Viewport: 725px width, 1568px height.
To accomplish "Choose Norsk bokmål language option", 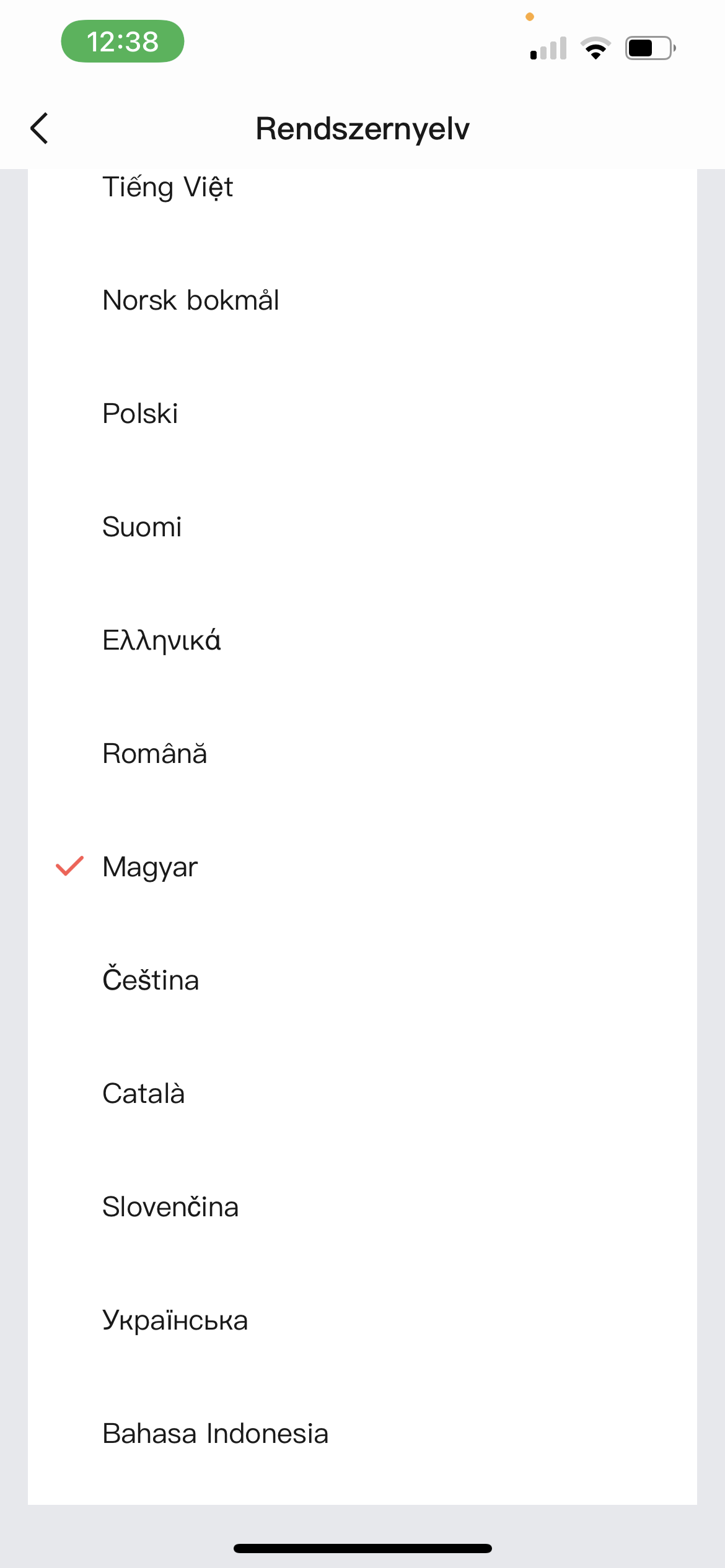I will coord(191,300).
